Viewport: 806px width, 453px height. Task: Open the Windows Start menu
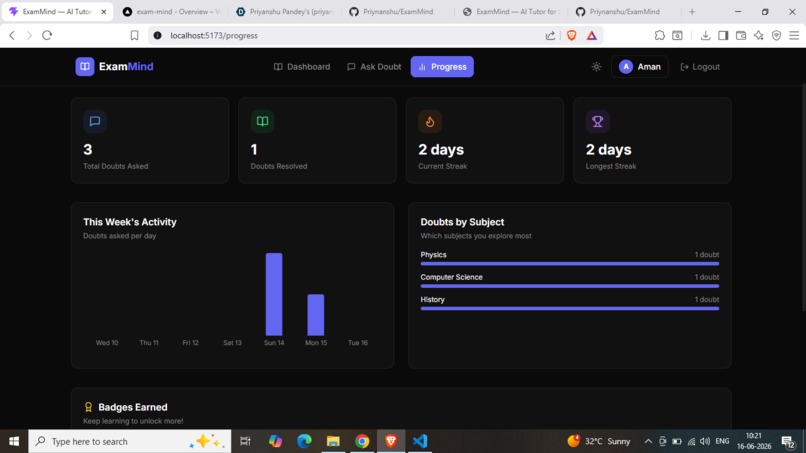point(14,441)
